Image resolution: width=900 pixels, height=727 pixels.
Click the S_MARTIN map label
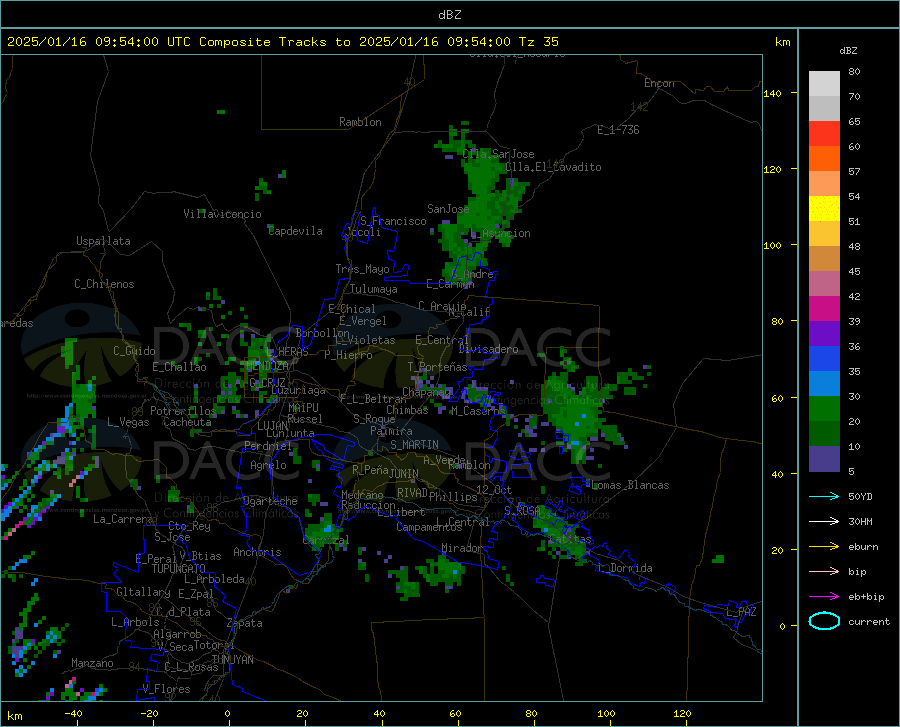[x=414, y=445]
